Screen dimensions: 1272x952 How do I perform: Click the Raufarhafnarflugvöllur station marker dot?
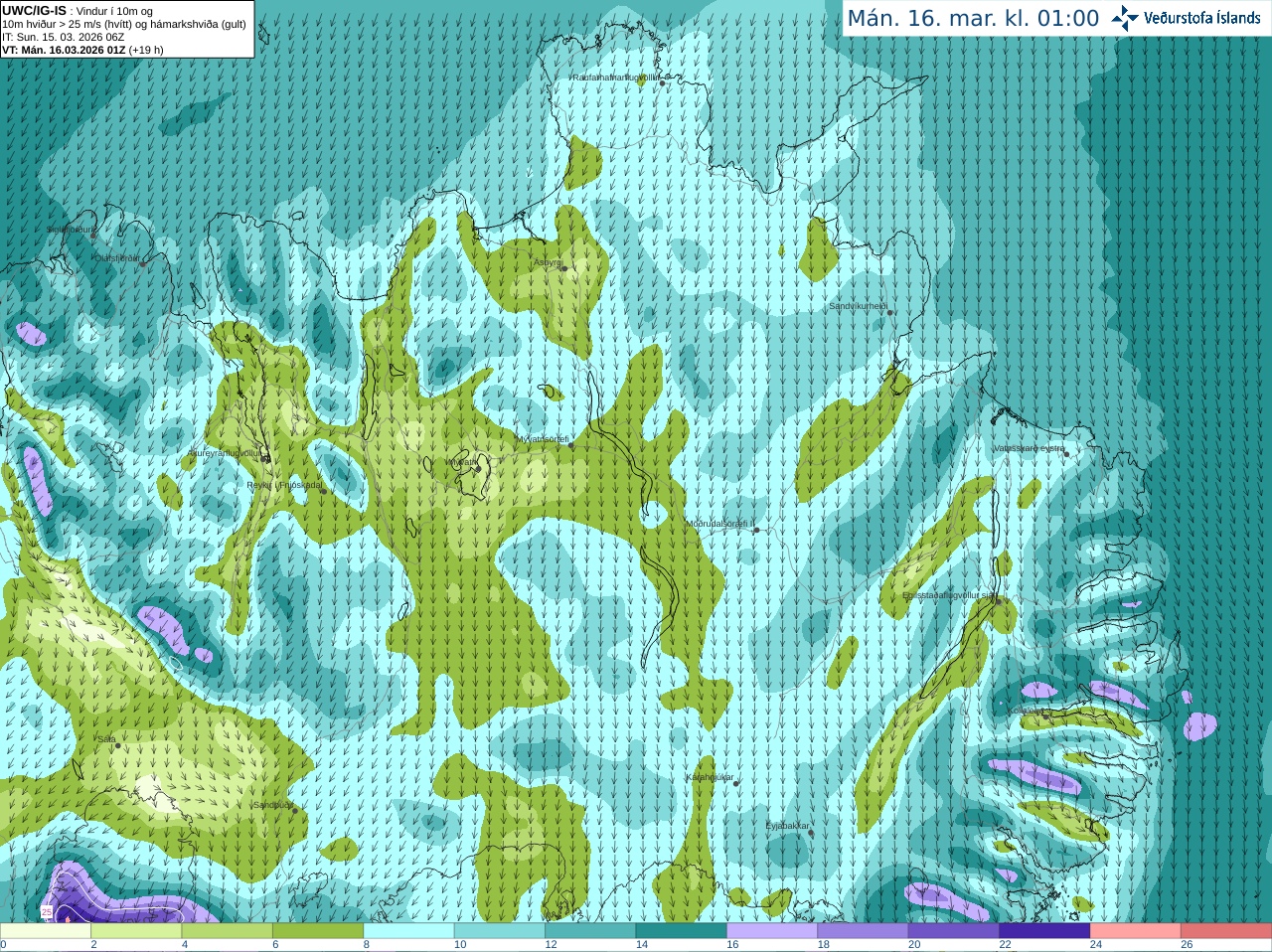click(x=663, y=82)
